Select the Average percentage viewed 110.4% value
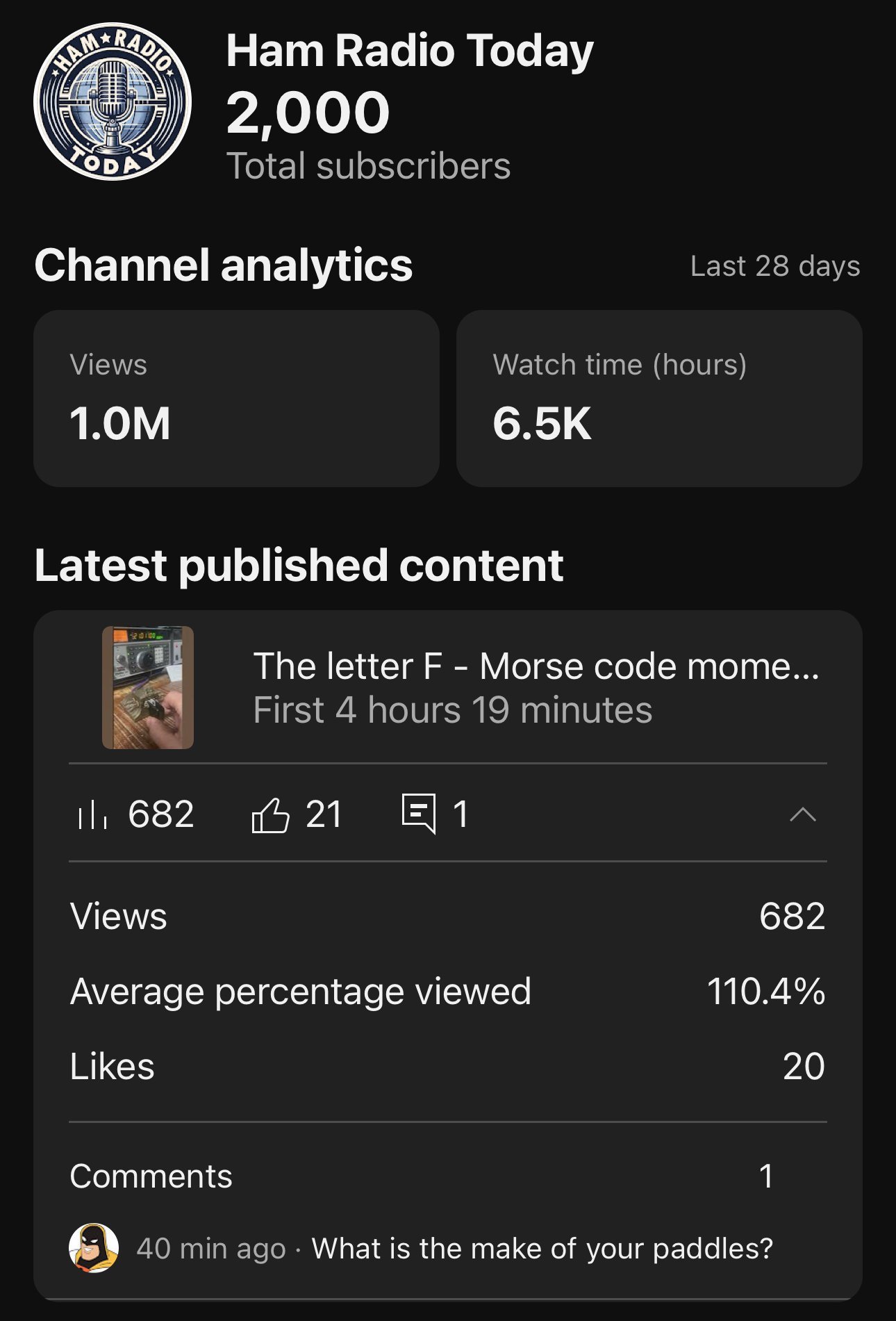Image resolution: width=896 pixels, height=1321 pixels. pos(765,993)
